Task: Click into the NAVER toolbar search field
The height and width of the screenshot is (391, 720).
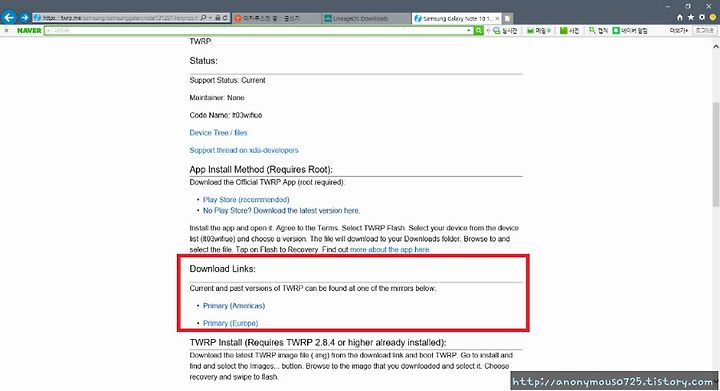Action: pos(255,31)
